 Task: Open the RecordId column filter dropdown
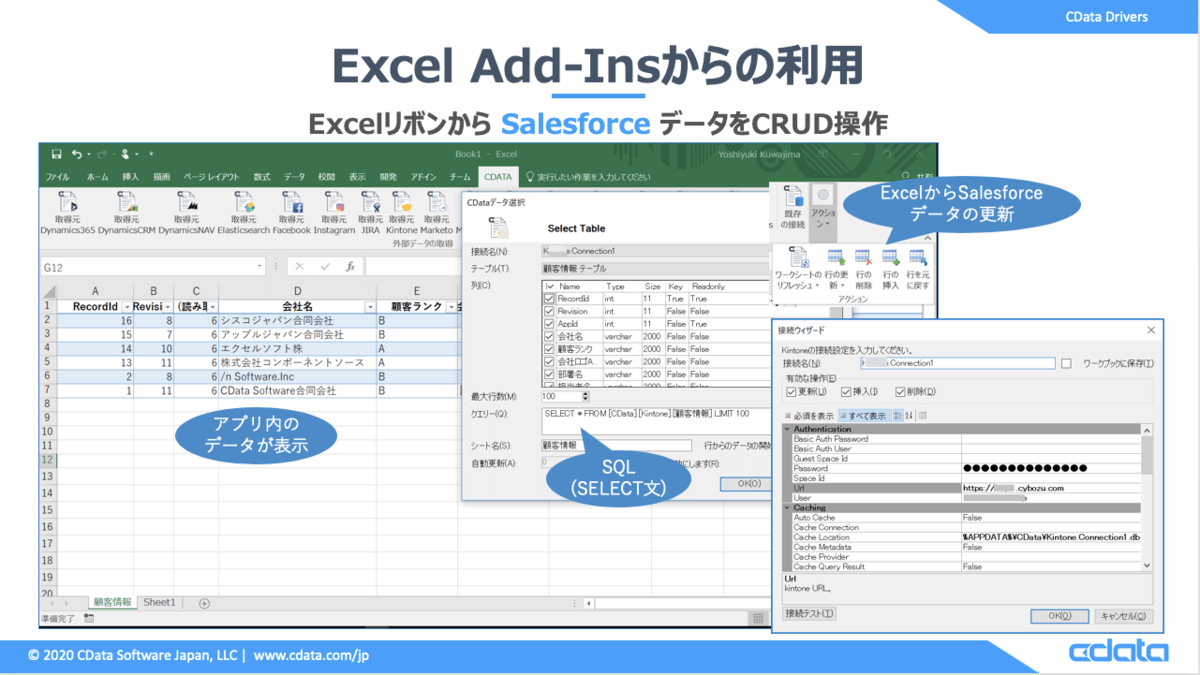[x=126, y=306]
